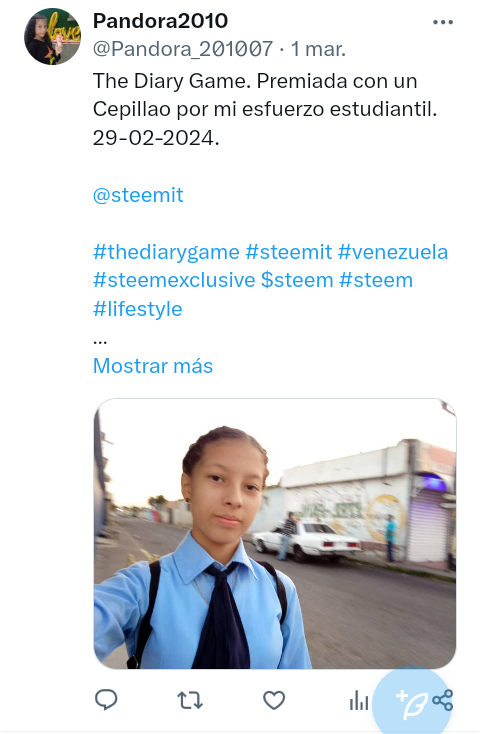Open the three-dot more options menu

443,22
